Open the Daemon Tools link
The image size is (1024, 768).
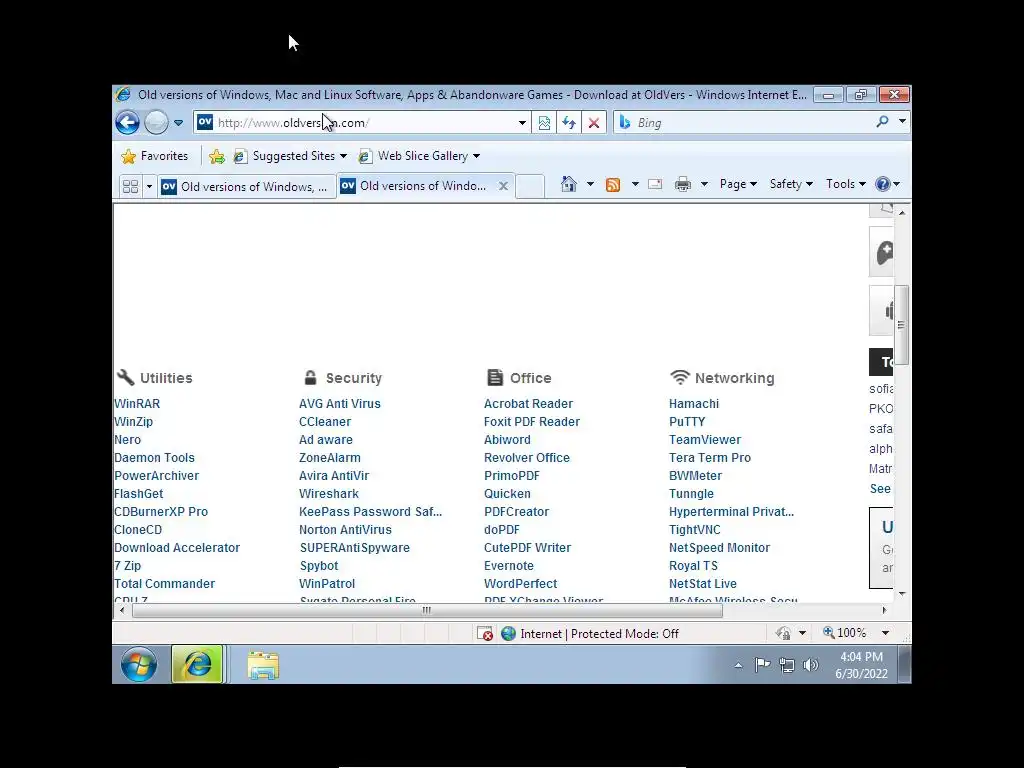tap(154, 458)
